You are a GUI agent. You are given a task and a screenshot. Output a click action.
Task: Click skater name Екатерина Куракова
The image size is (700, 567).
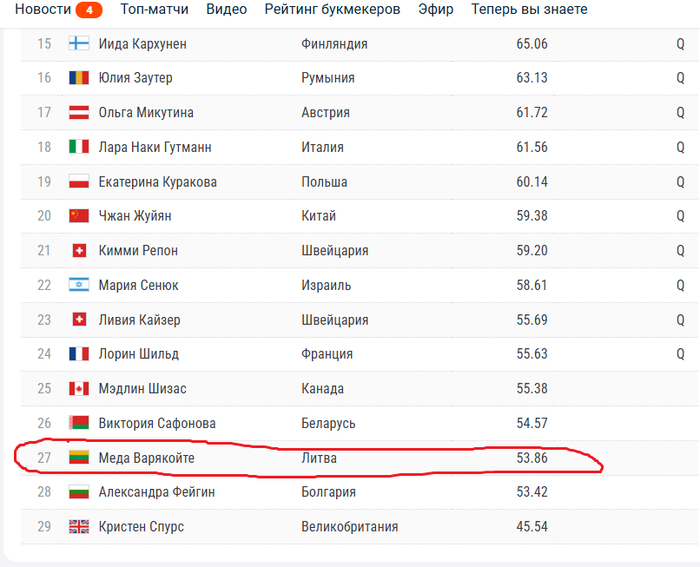point(157,182)
